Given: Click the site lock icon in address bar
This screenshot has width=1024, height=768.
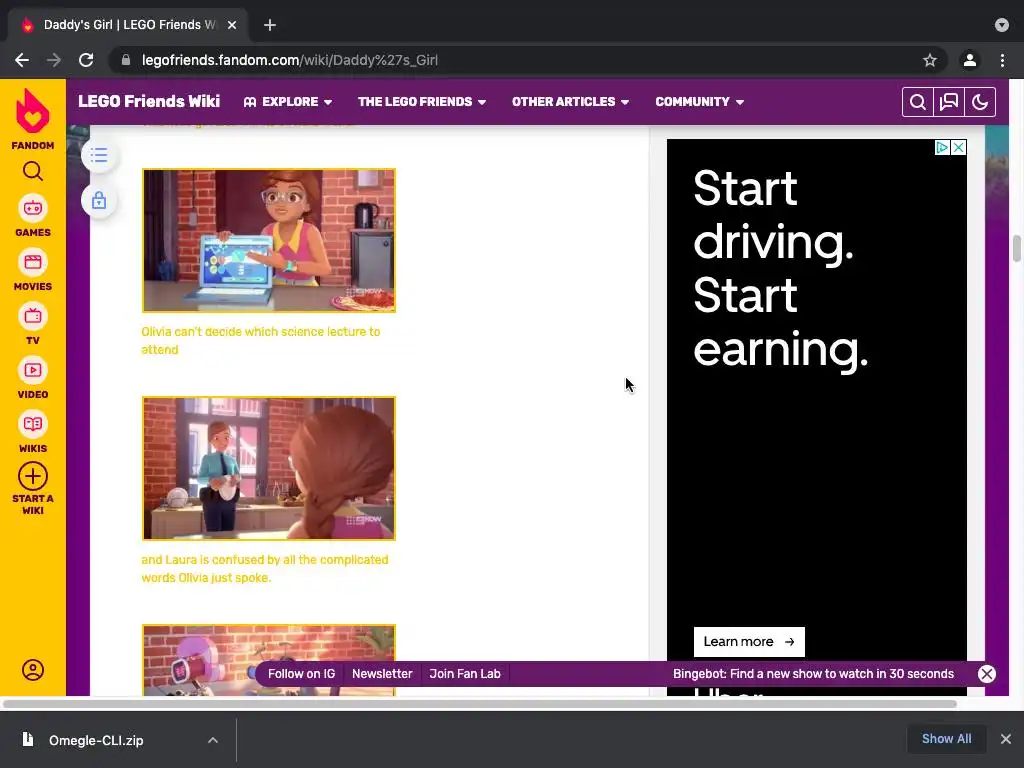Looking at the screenshot, I should 126,60.
